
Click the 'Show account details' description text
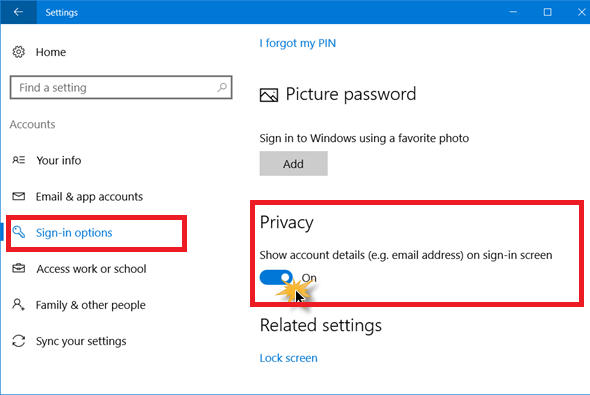(x=406, y=255)
